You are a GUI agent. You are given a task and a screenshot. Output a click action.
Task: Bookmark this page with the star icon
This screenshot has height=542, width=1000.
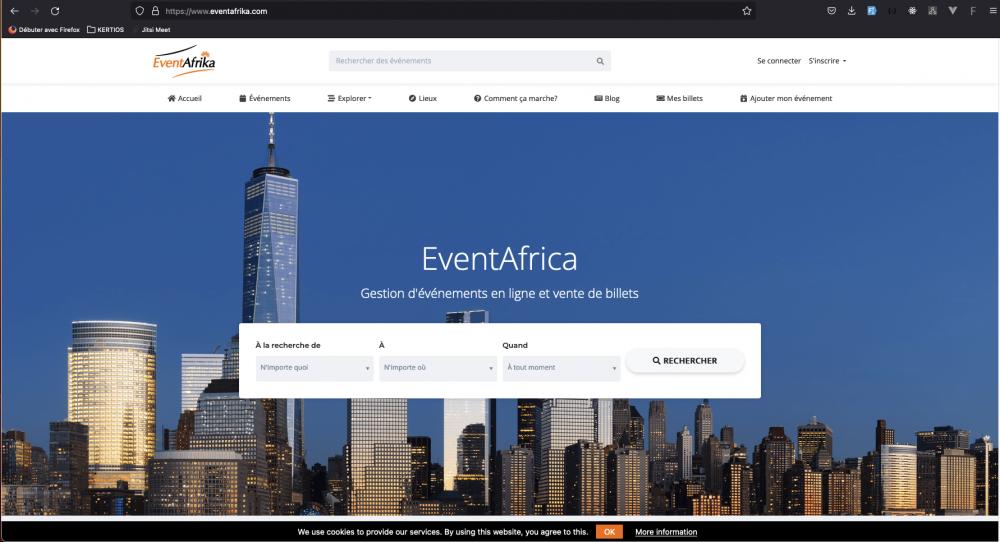click(x=747, y=11)
